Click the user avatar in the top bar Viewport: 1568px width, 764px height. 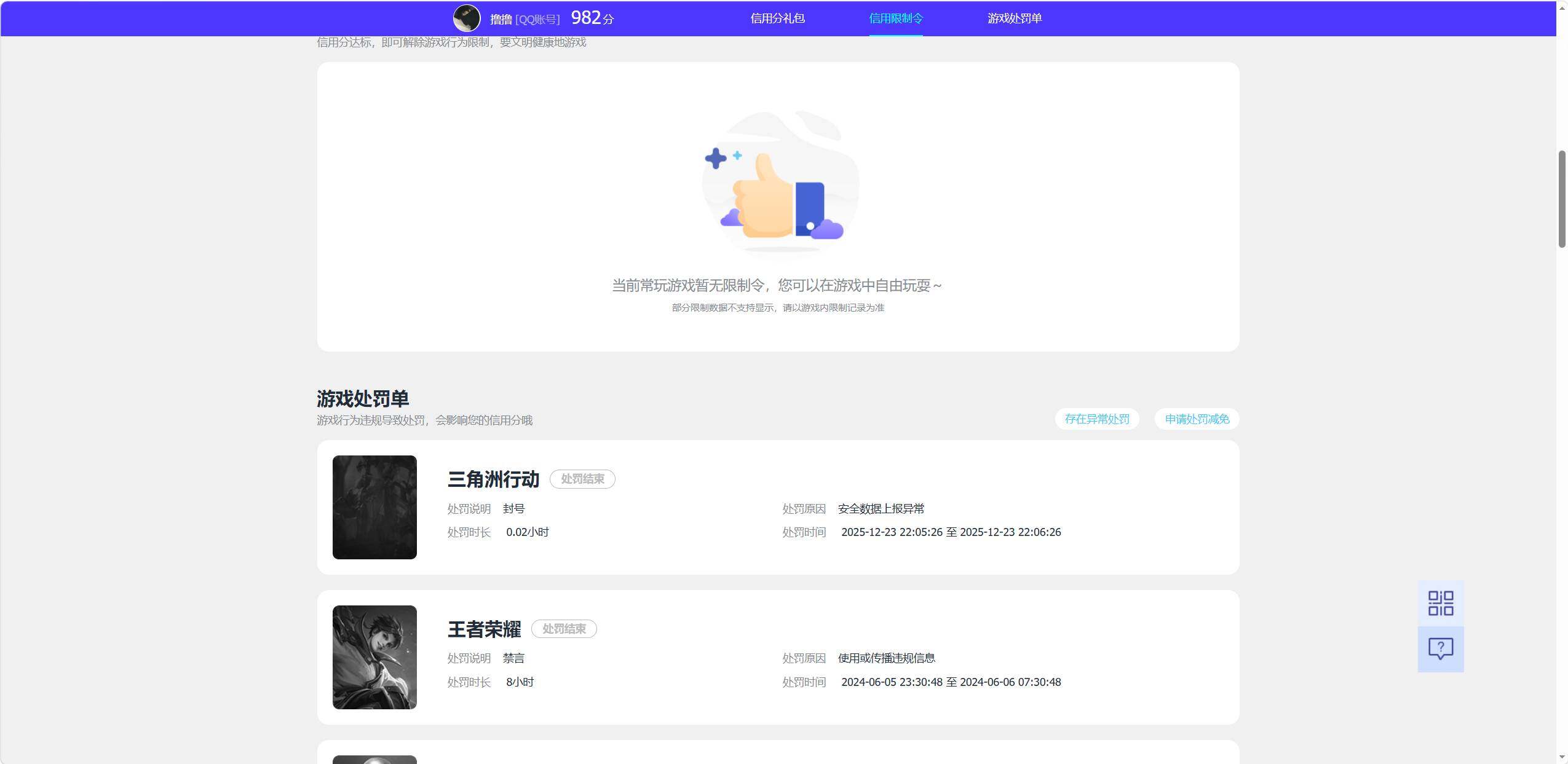[467, 18]
